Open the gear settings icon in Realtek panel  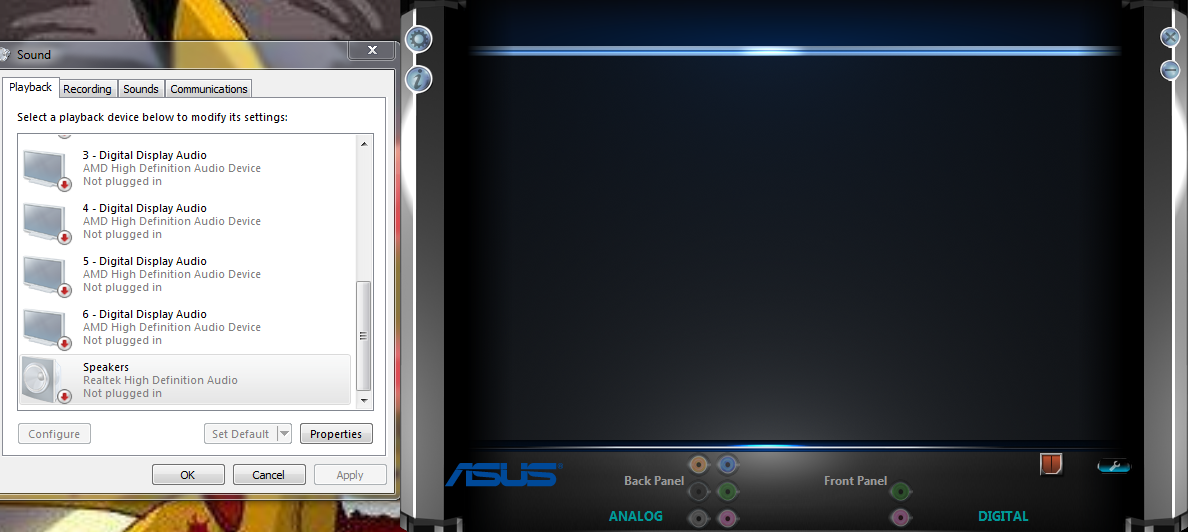(x=418, y=39)
